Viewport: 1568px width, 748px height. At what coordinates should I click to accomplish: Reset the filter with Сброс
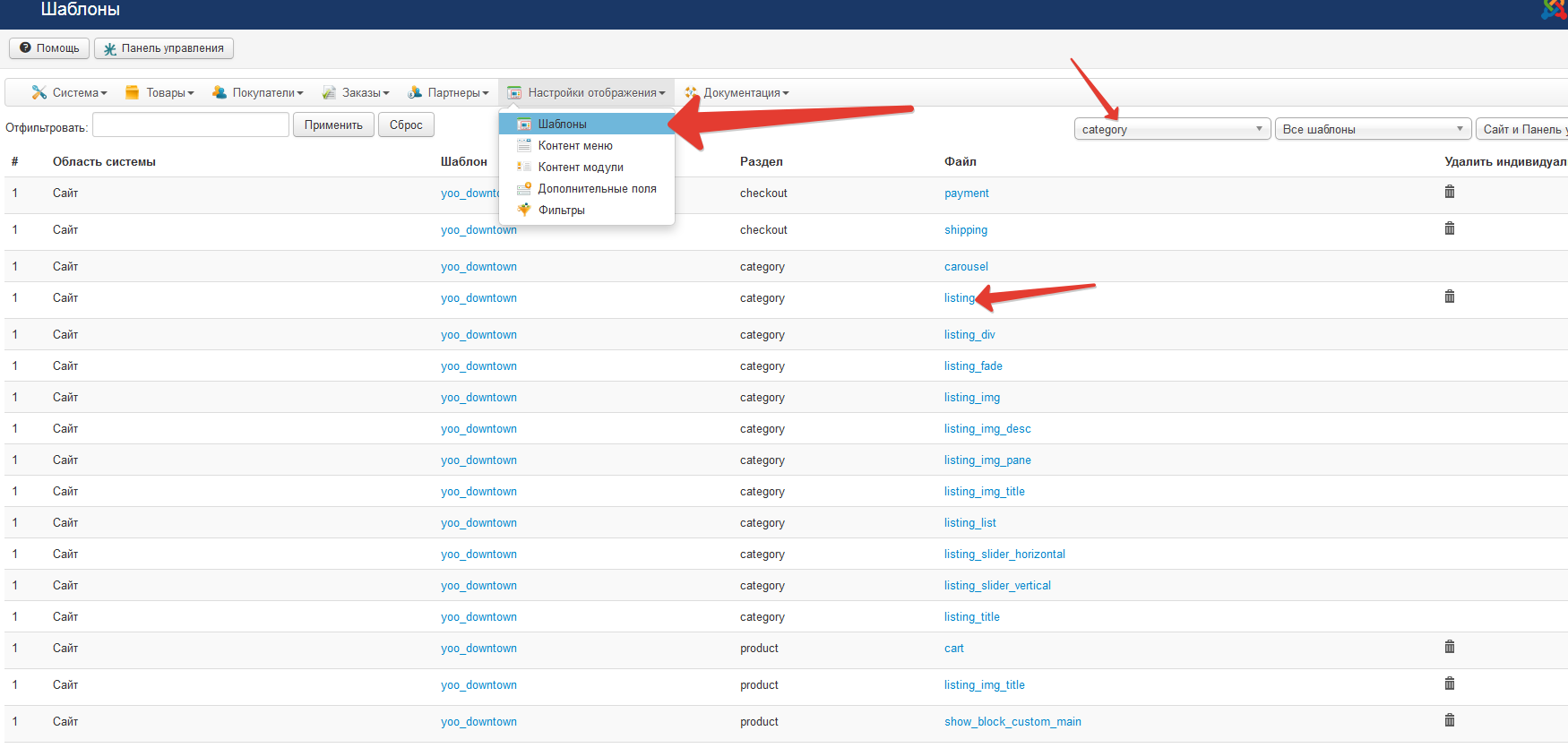click(x=406, y=125)
